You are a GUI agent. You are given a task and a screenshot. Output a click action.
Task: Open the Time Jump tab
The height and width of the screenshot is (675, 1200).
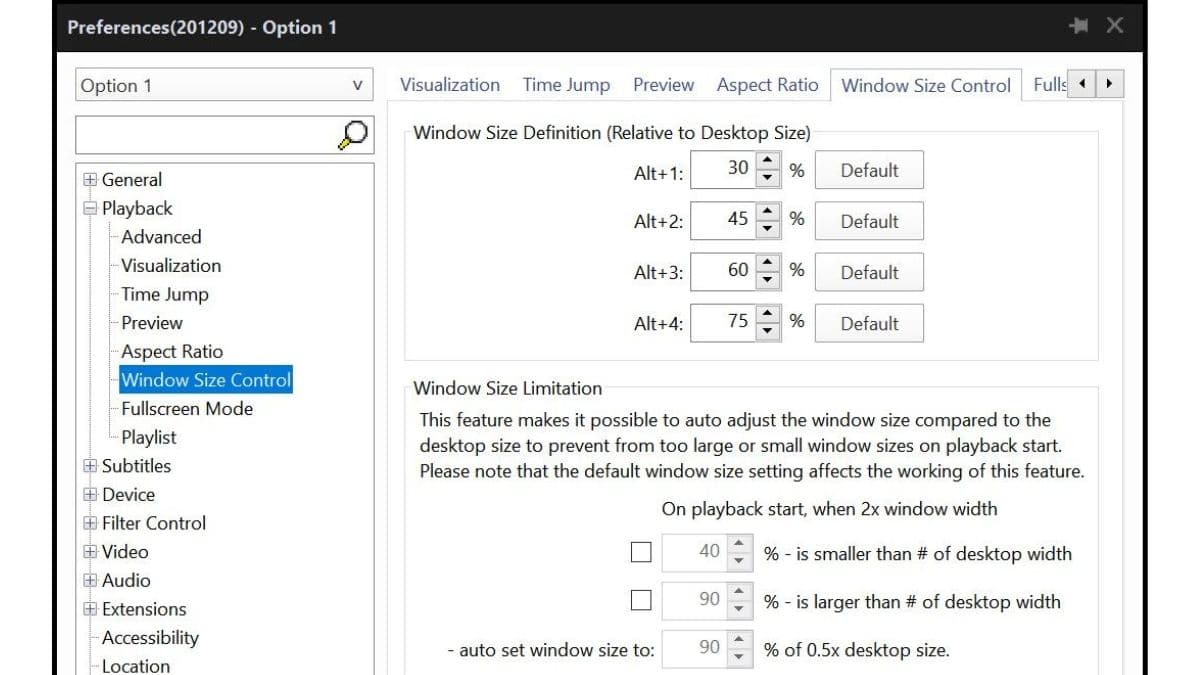[x=566, y=85]
